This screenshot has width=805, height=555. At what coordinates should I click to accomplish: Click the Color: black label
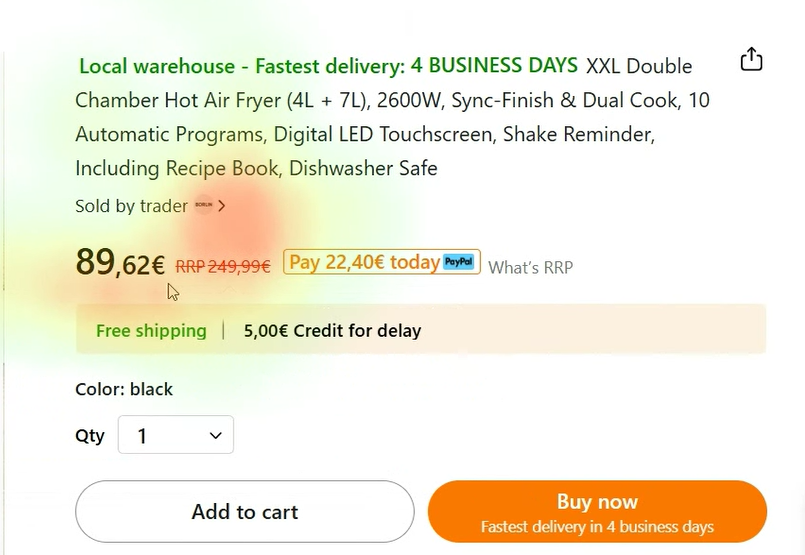click(x=124, y=389)
